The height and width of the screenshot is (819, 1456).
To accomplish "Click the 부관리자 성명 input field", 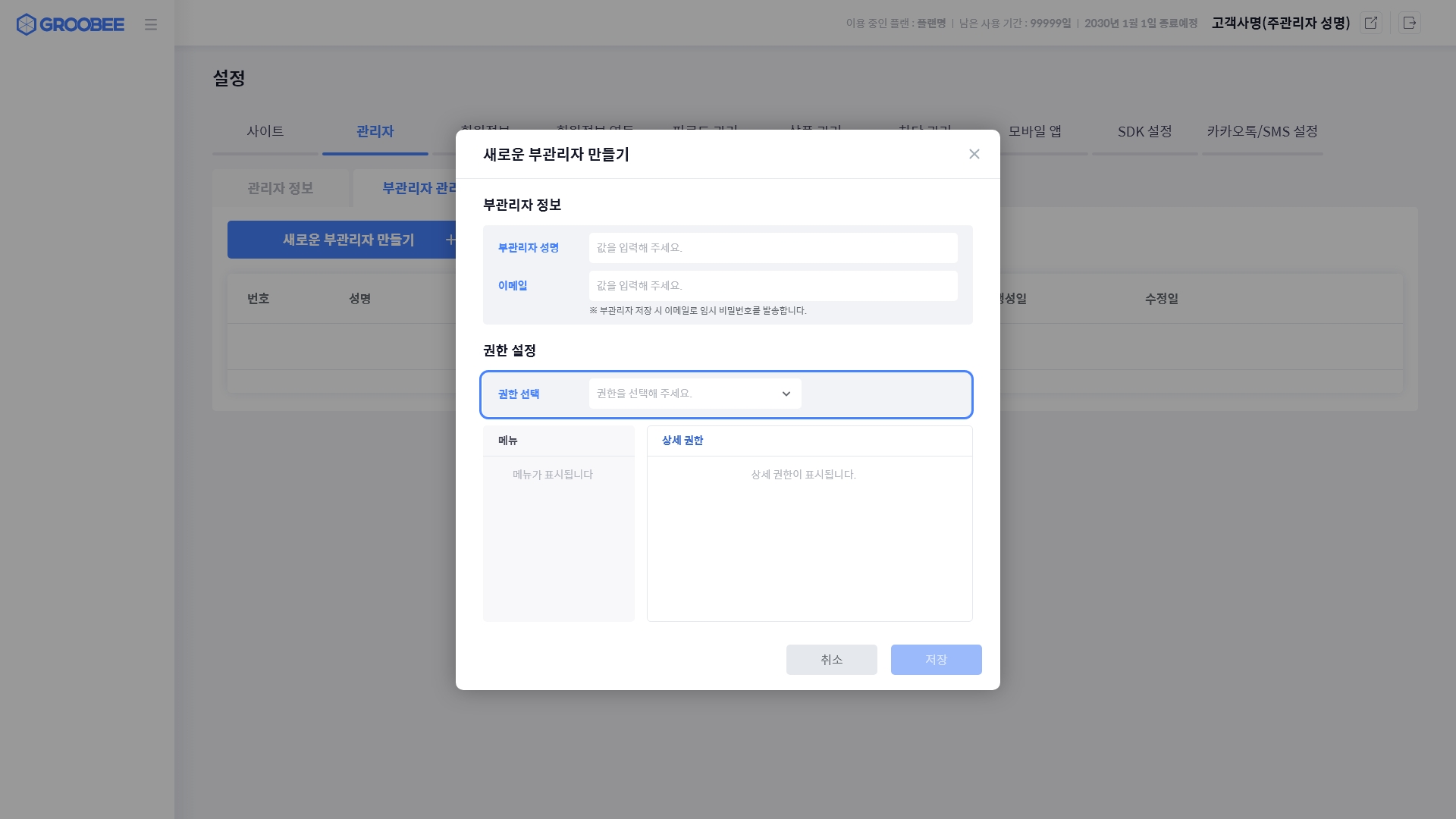I will click(x=773, y=248).
